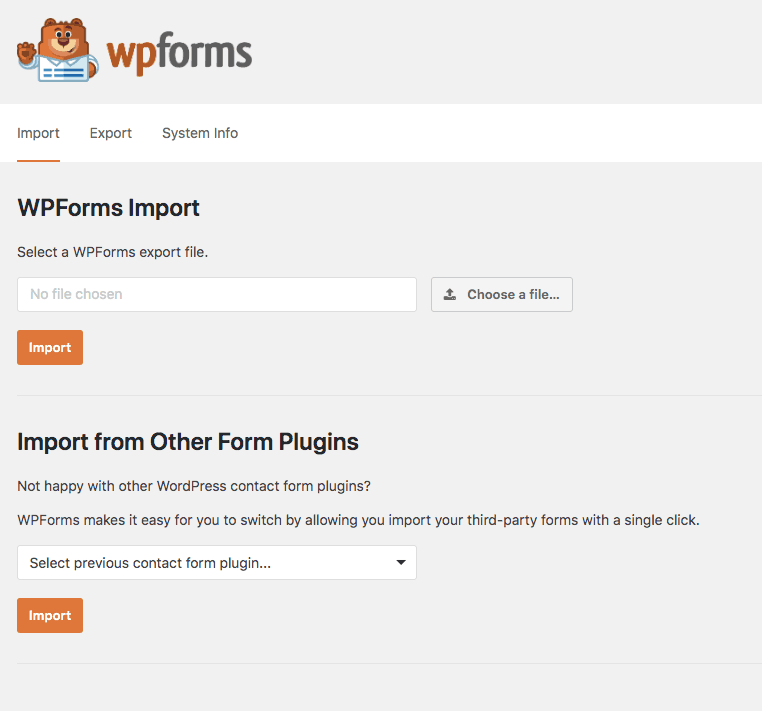Click text 'Select a WPForms export file.'
Image resolution: width=762 pixels, height=711 pixels.
tap(113, 252)
